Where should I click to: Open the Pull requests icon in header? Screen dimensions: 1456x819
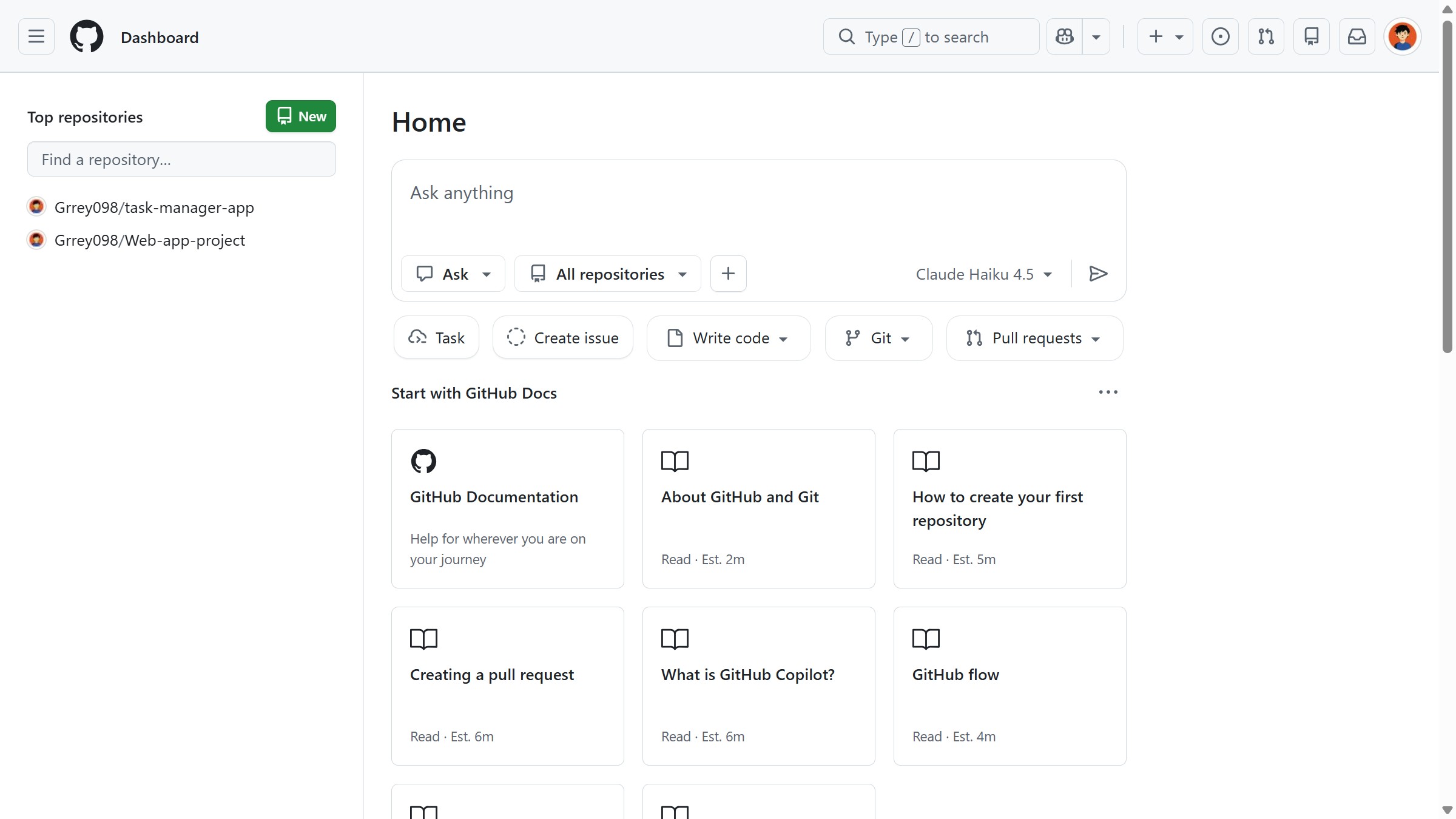coord(1266,36)
